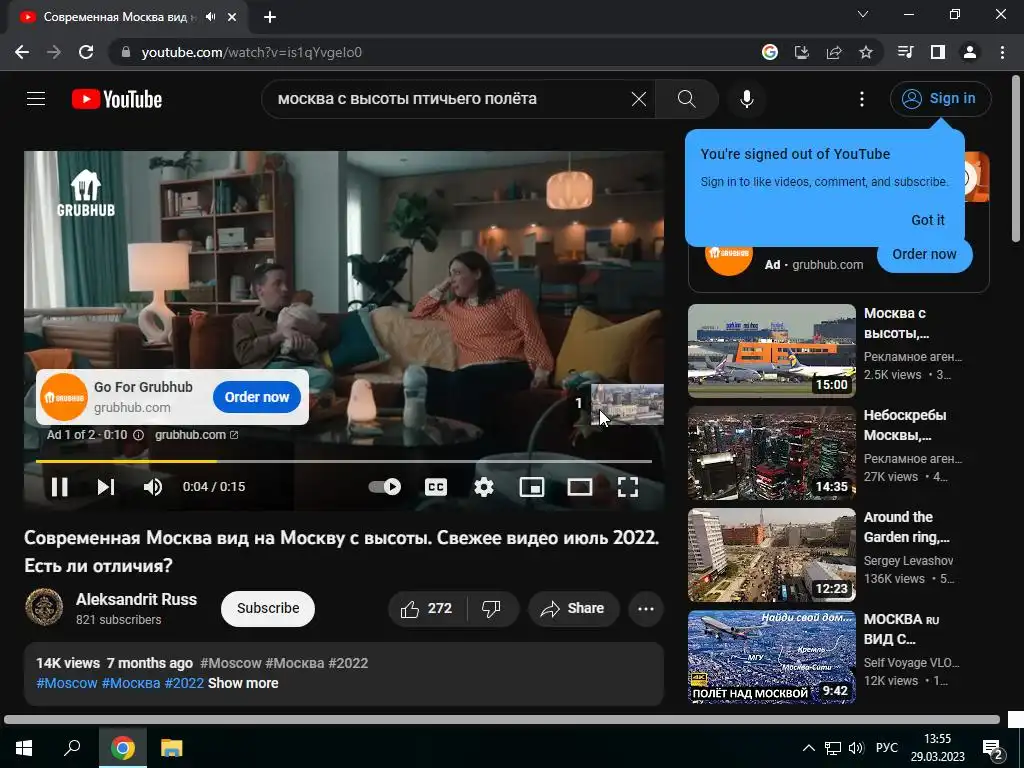Screen dimensions: 1024x768
Task: Click the address bar URL
Action: [251, 52]
